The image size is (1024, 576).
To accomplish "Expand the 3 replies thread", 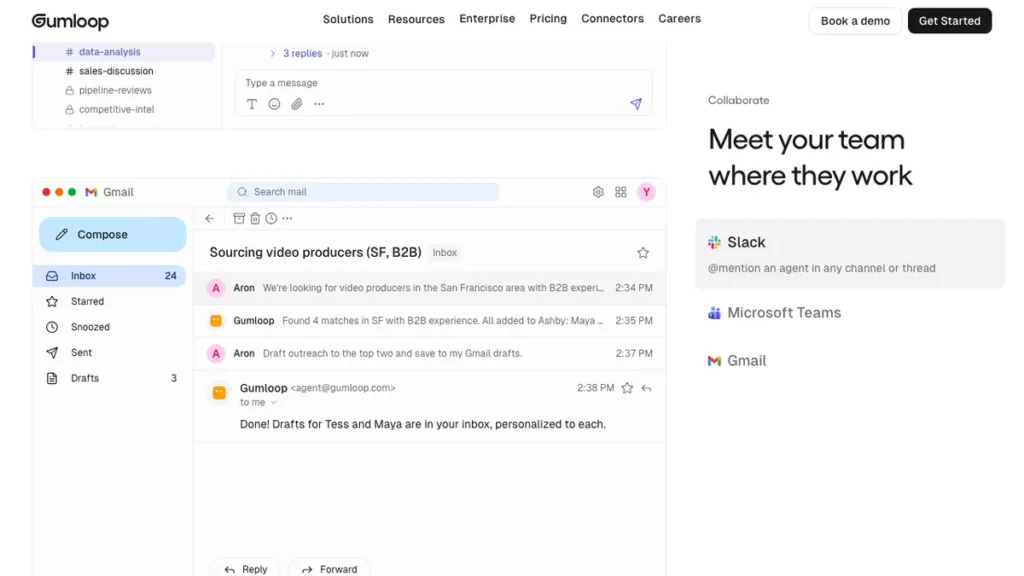I will coord(302,54).
